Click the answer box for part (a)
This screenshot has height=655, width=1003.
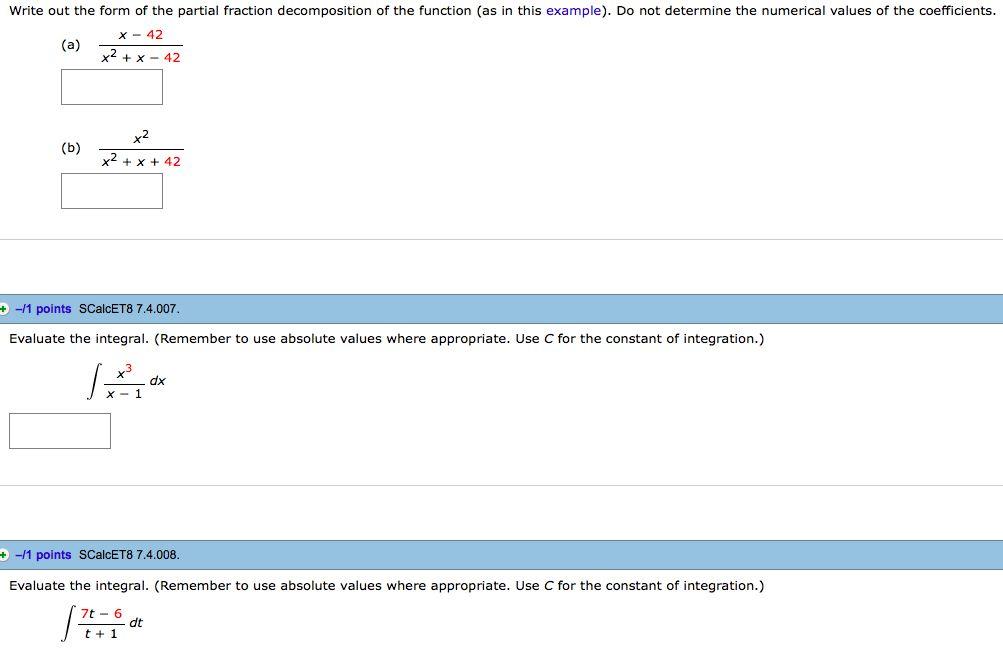[x=111, y=87]
